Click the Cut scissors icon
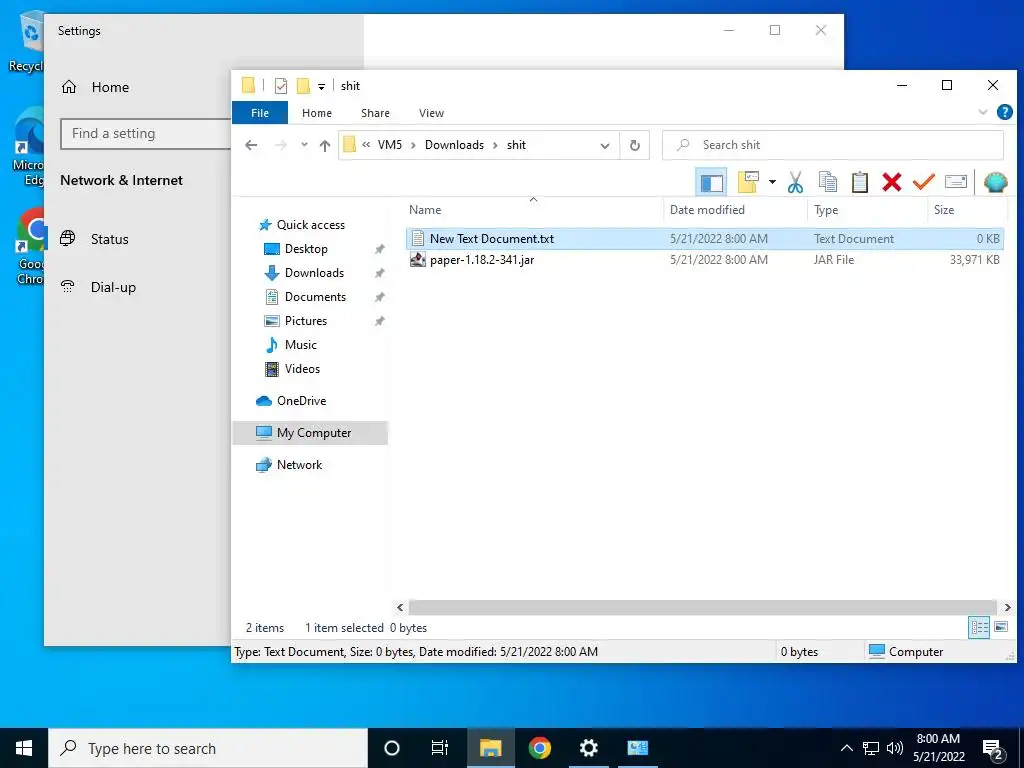This screenshot has width=1024, height=768. 795,182
